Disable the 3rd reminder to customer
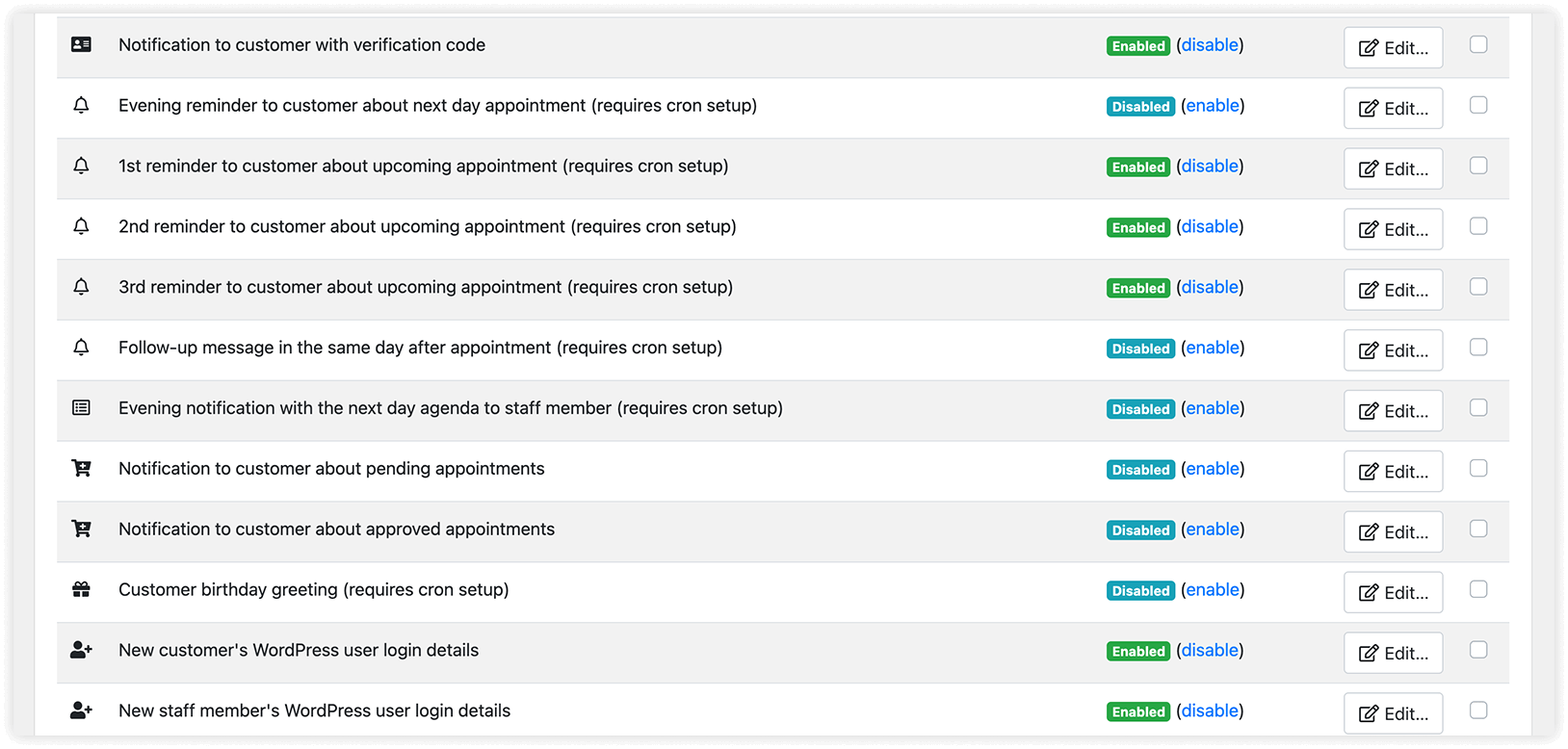 [1210, 288]
